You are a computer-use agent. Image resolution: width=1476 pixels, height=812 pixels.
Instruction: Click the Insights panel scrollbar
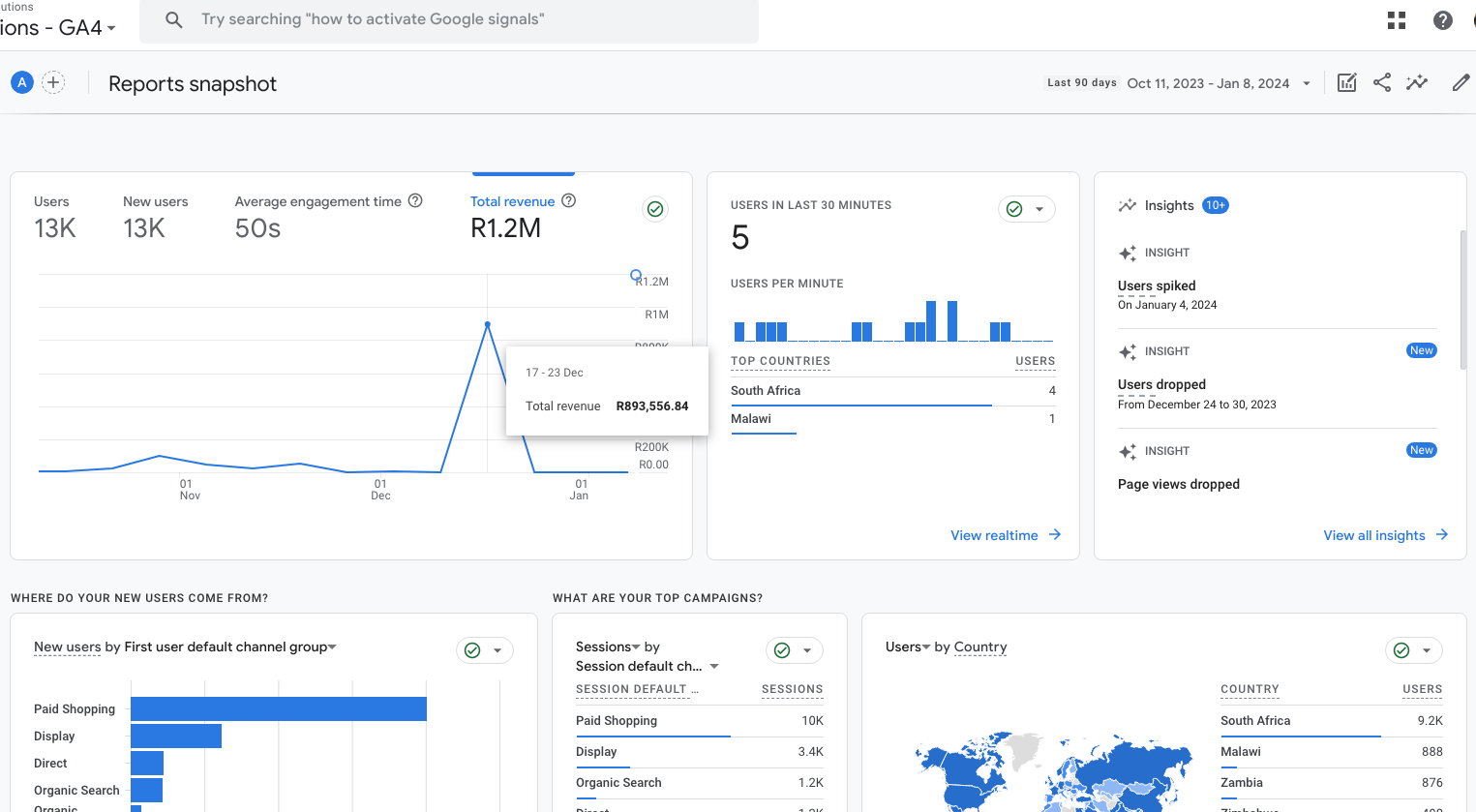point(1463,300)
